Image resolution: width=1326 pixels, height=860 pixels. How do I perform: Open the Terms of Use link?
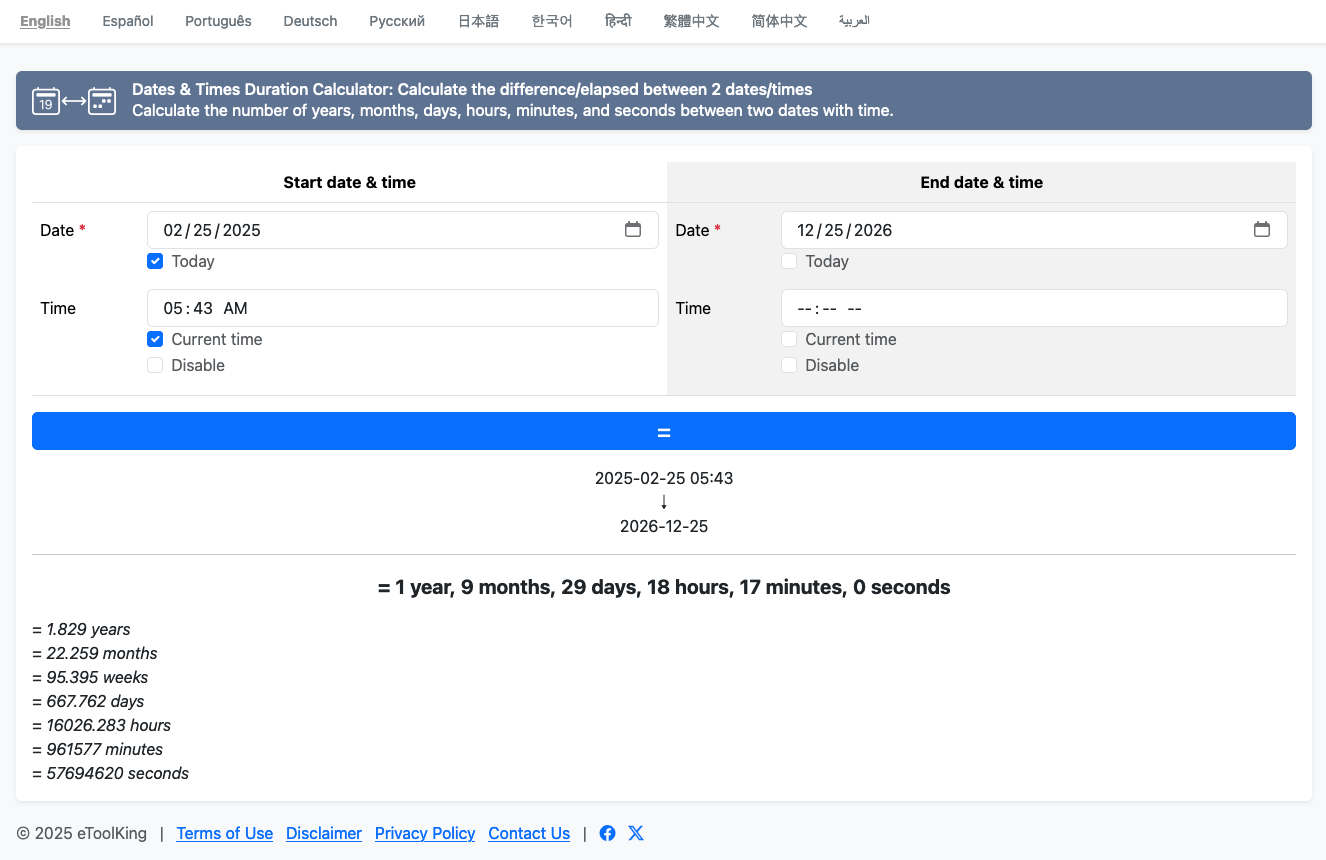coord(224,833)
